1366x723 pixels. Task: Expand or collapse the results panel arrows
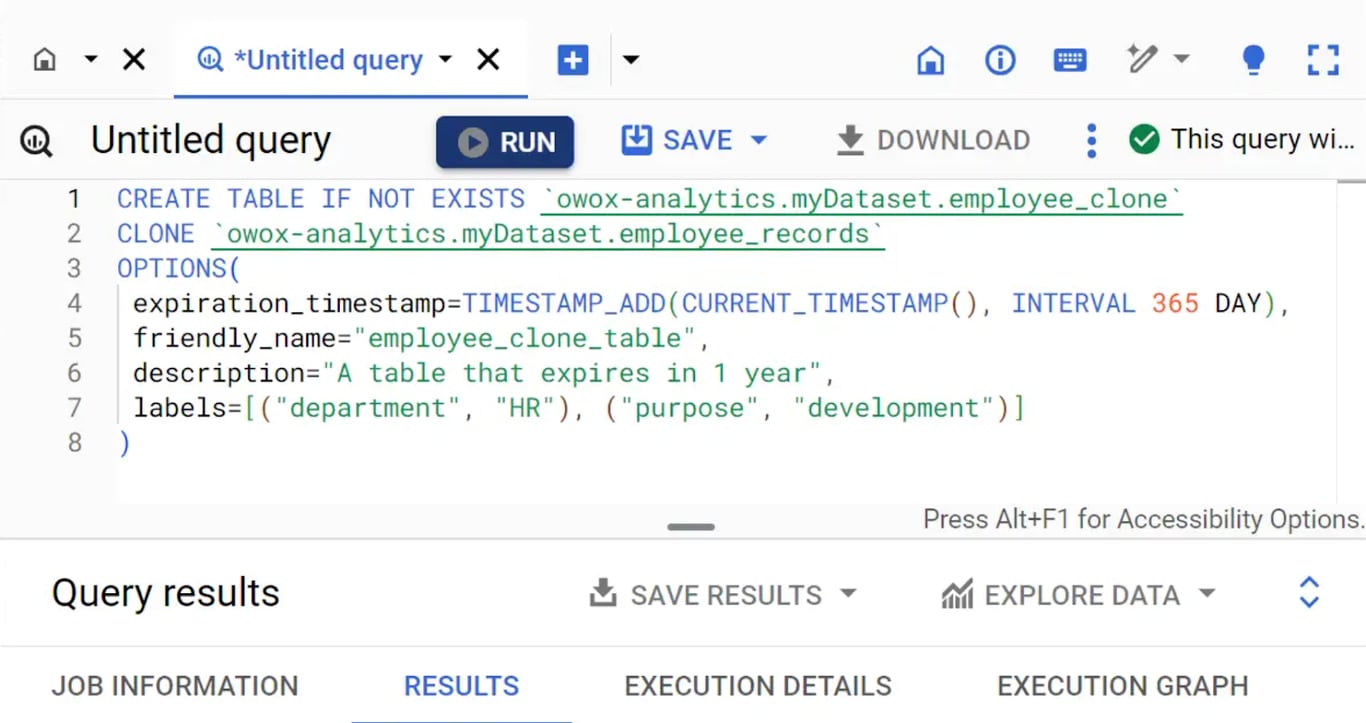point(1309,593)
